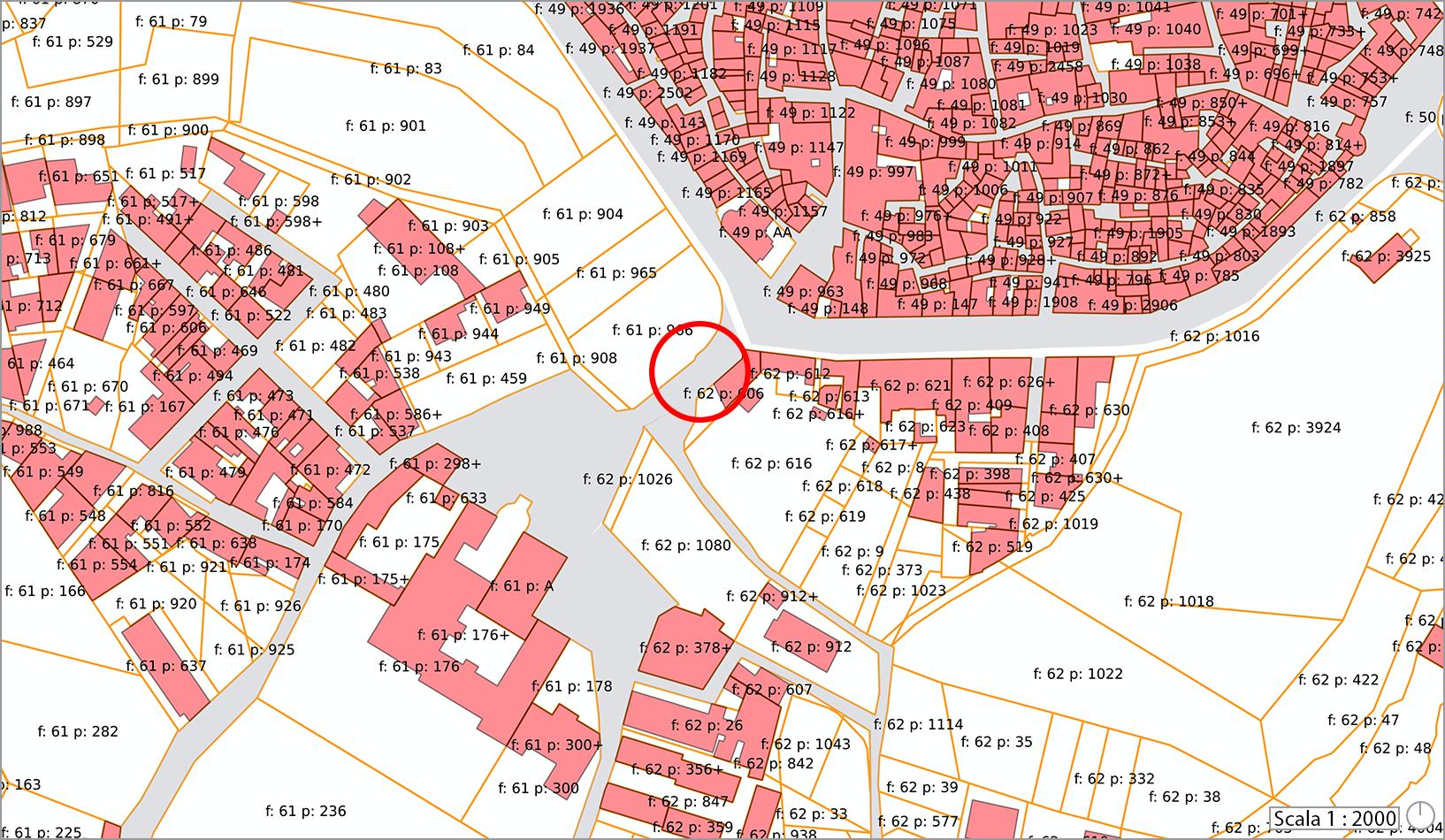
Task: Select parcel f: 61 p: 236
Action: 306,811
